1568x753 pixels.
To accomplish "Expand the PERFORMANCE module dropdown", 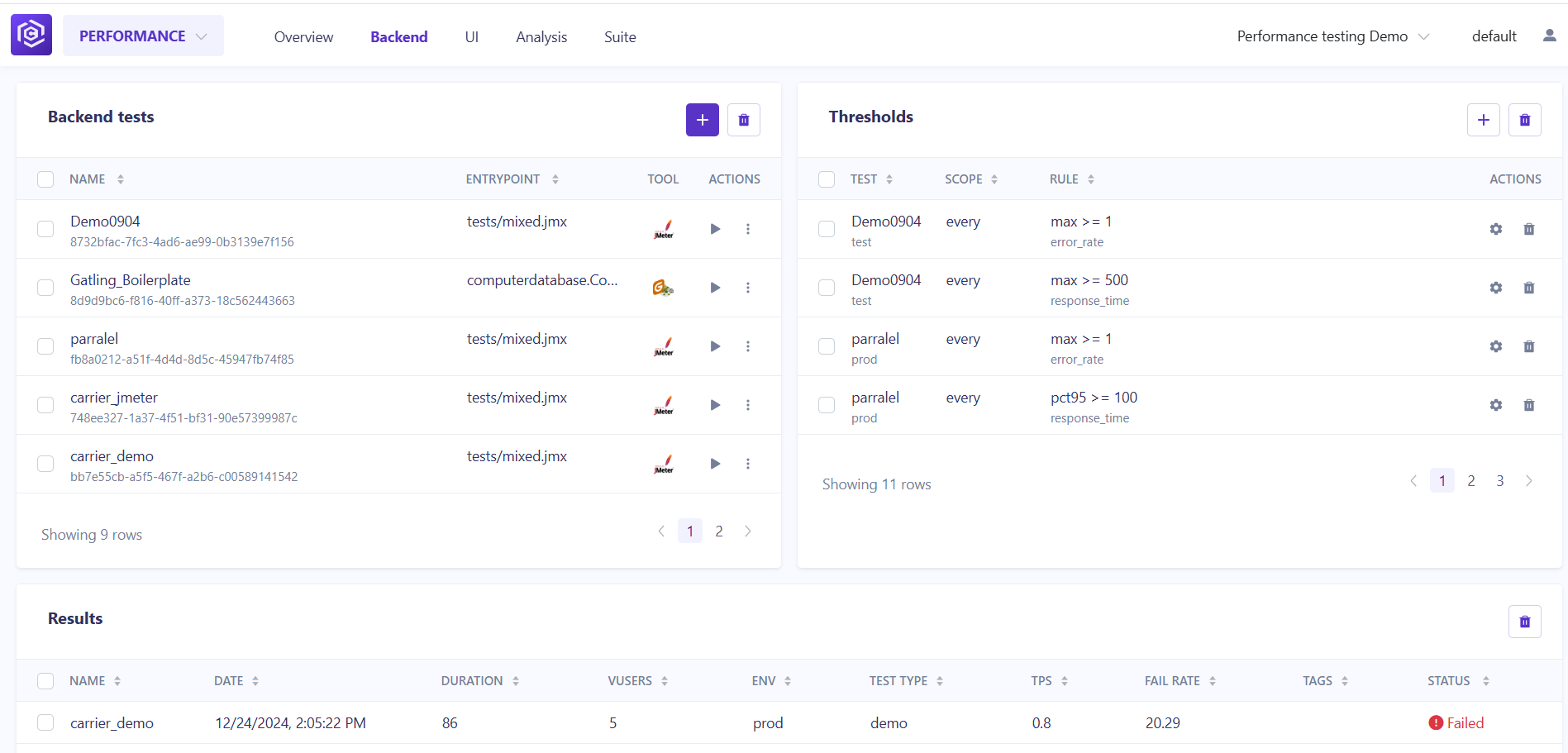I will (x=143, y=36).
